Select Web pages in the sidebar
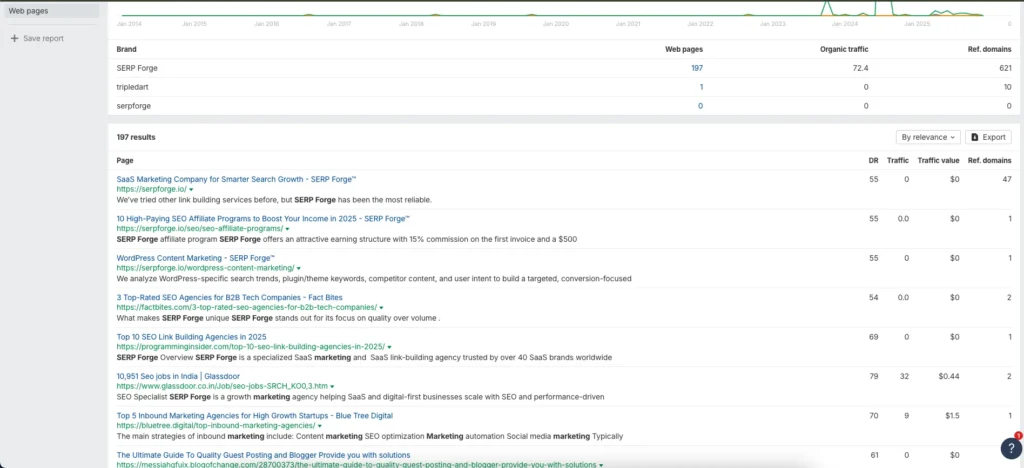The width and height of the screenshot is (1024, 468). [x=29, y=10]
